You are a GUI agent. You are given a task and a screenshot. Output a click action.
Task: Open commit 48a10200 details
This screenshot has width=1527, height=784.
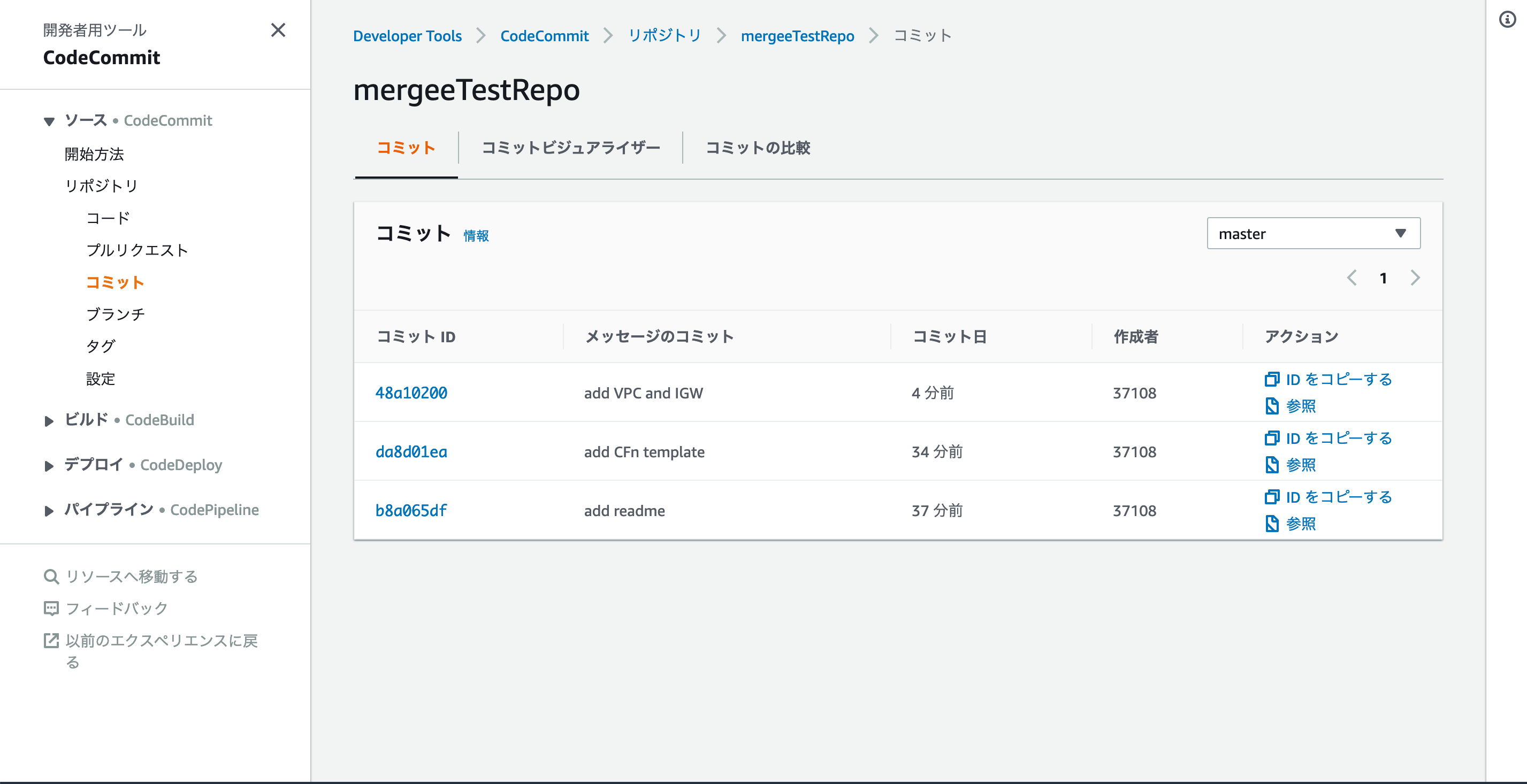[x=411, y=393]
